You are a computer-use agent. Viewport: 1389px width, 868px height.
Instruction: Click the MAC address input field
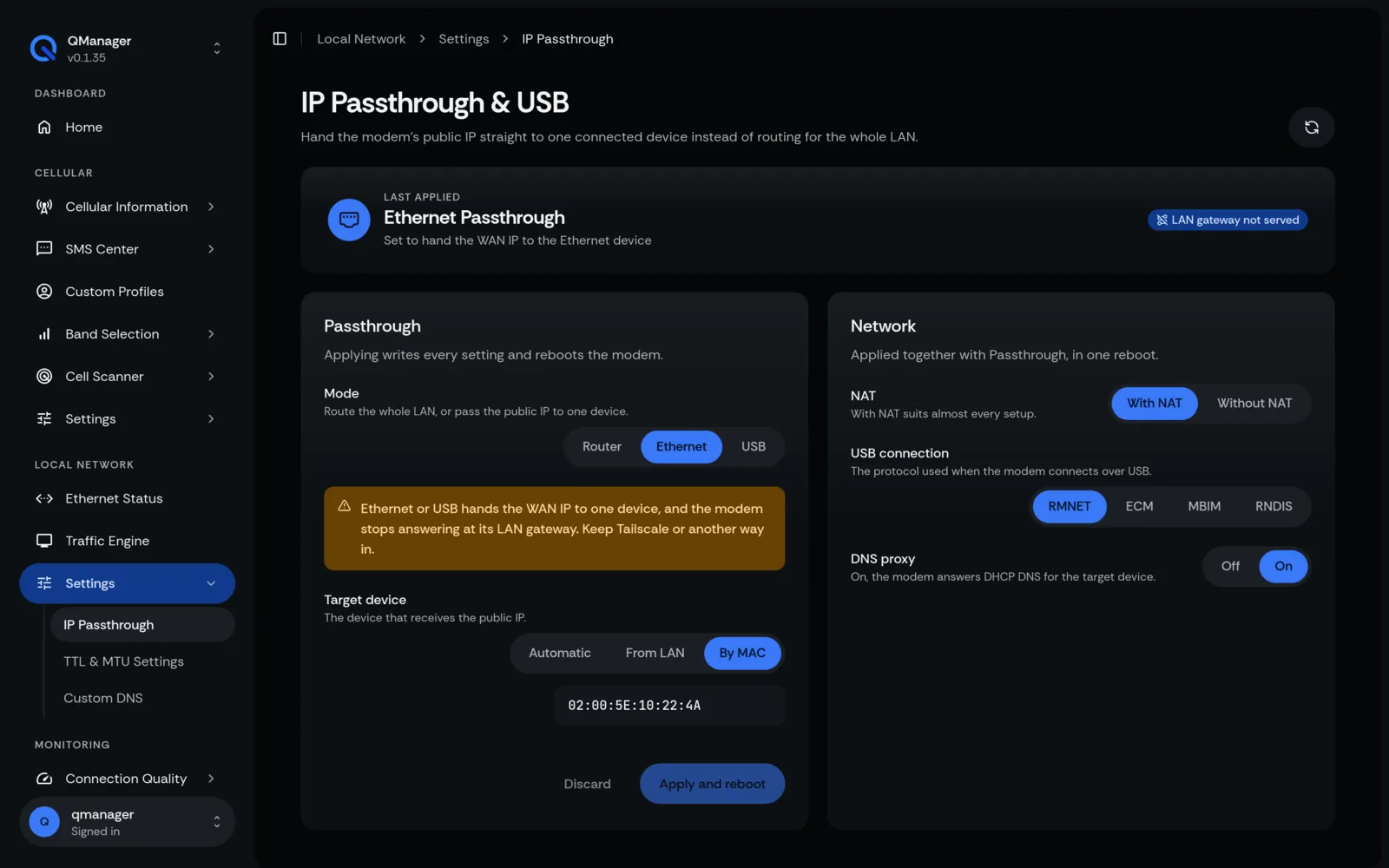[x=668, y=706]
